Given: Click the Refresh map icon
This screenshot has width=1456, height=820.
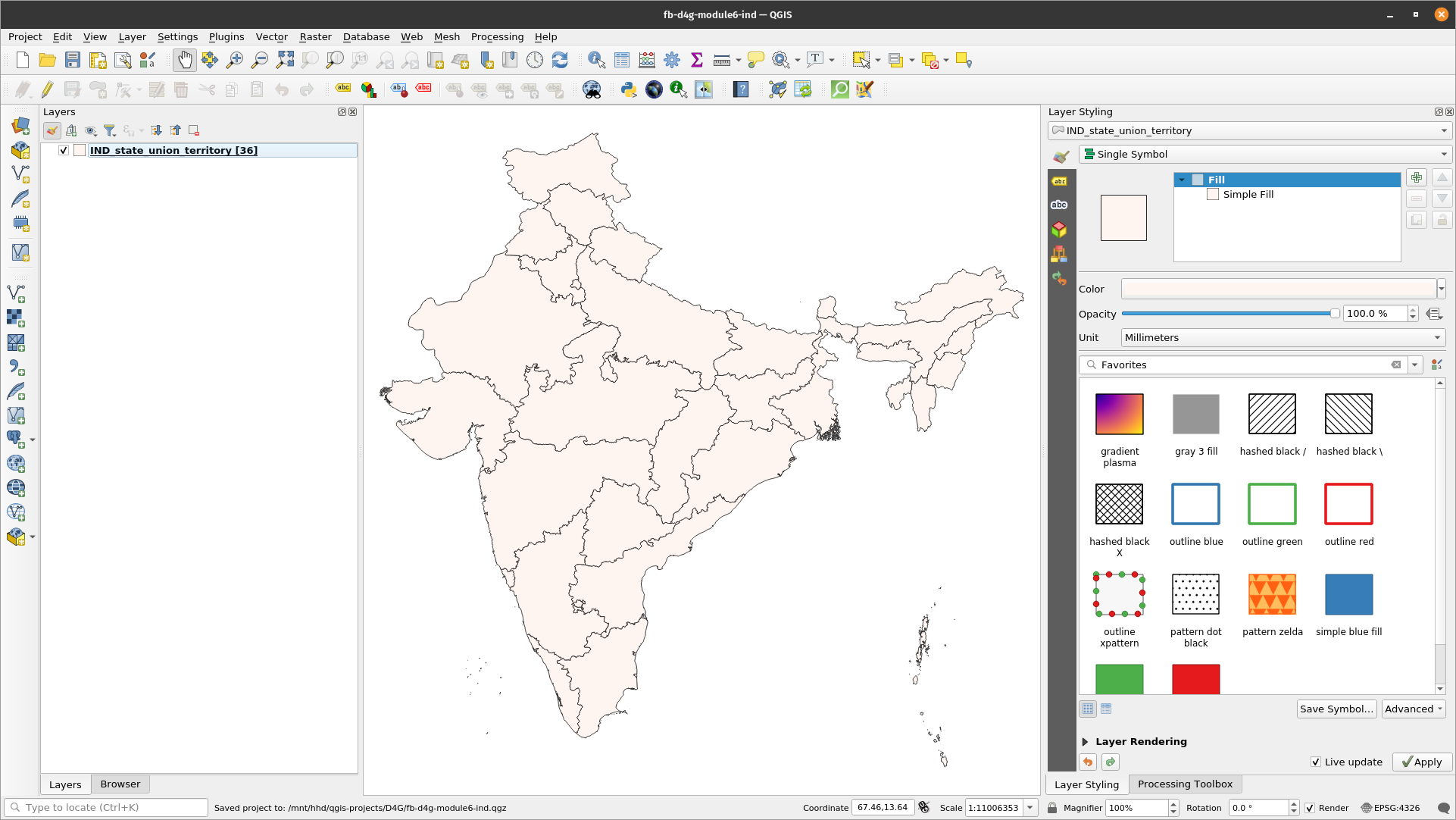Looking at the screenshot, I should (x=560, y=60).
